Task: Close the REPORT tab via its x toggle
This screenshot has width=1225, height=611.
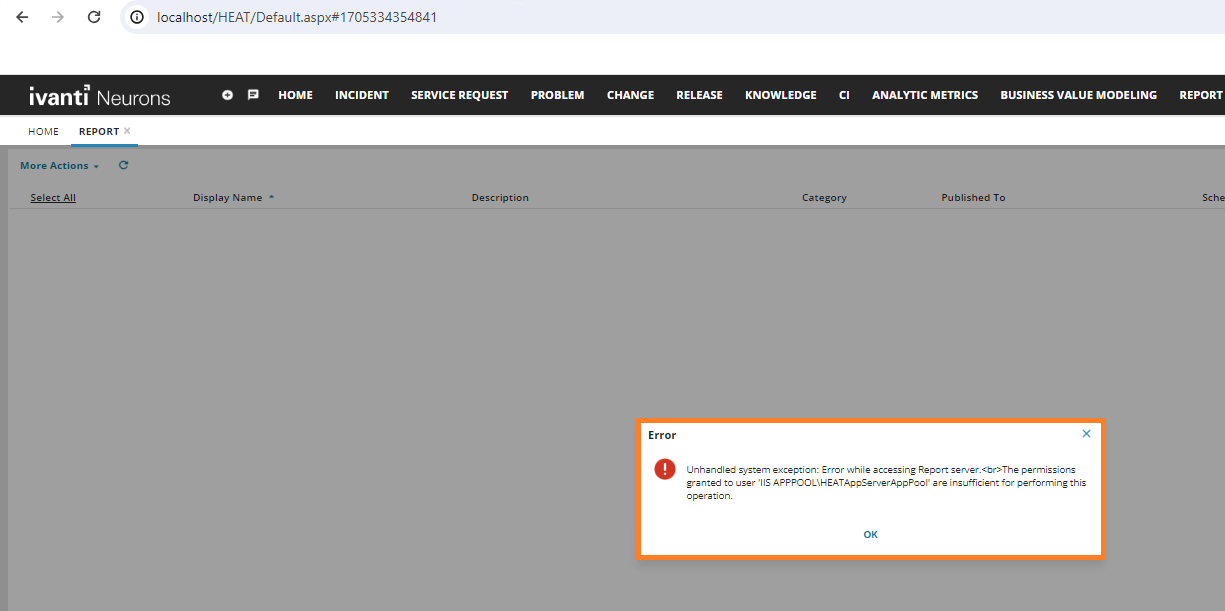Action: pos(127,129)
